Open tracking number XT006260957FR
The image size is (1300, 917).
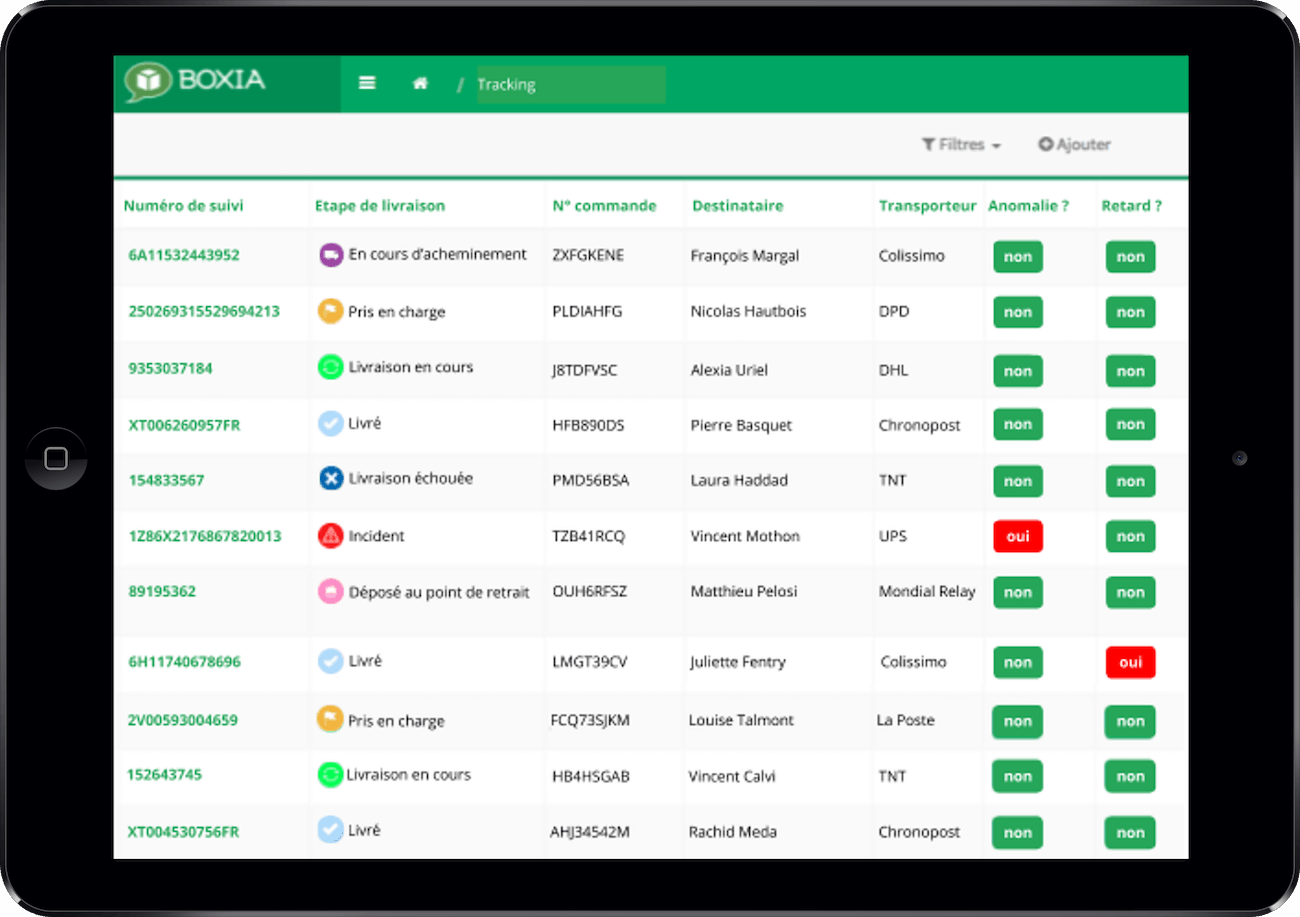tap(184, 425)
